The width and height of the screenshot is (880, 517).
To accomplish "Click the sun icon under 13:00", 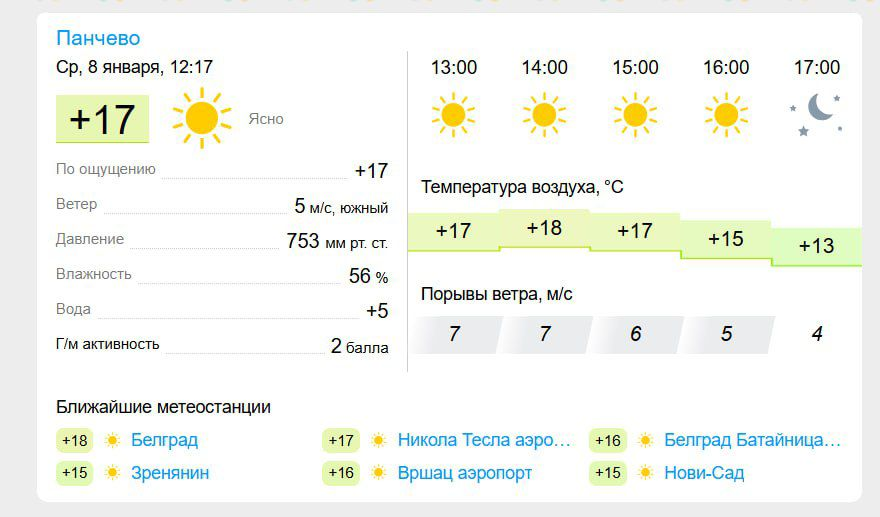I will click(453, 115).
